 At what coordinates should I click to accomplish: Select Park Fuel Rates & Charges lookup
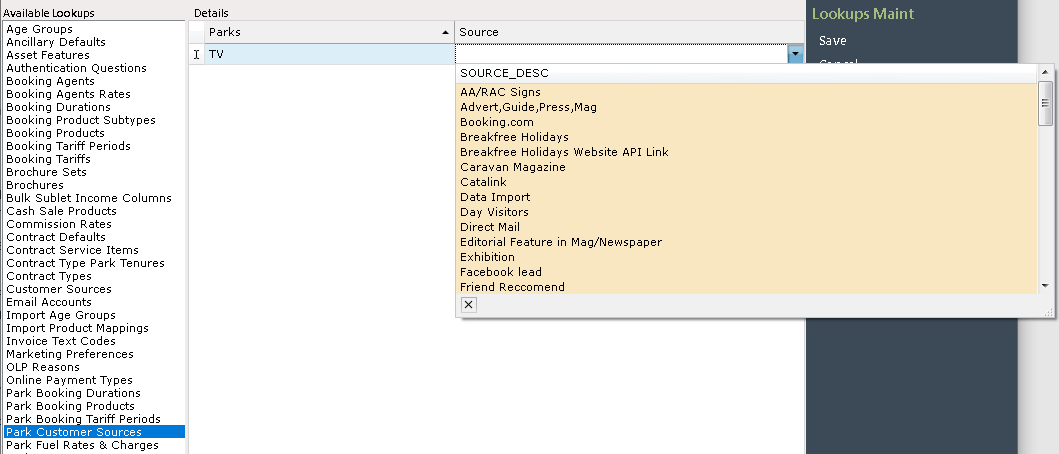click(x=82, y=445)
